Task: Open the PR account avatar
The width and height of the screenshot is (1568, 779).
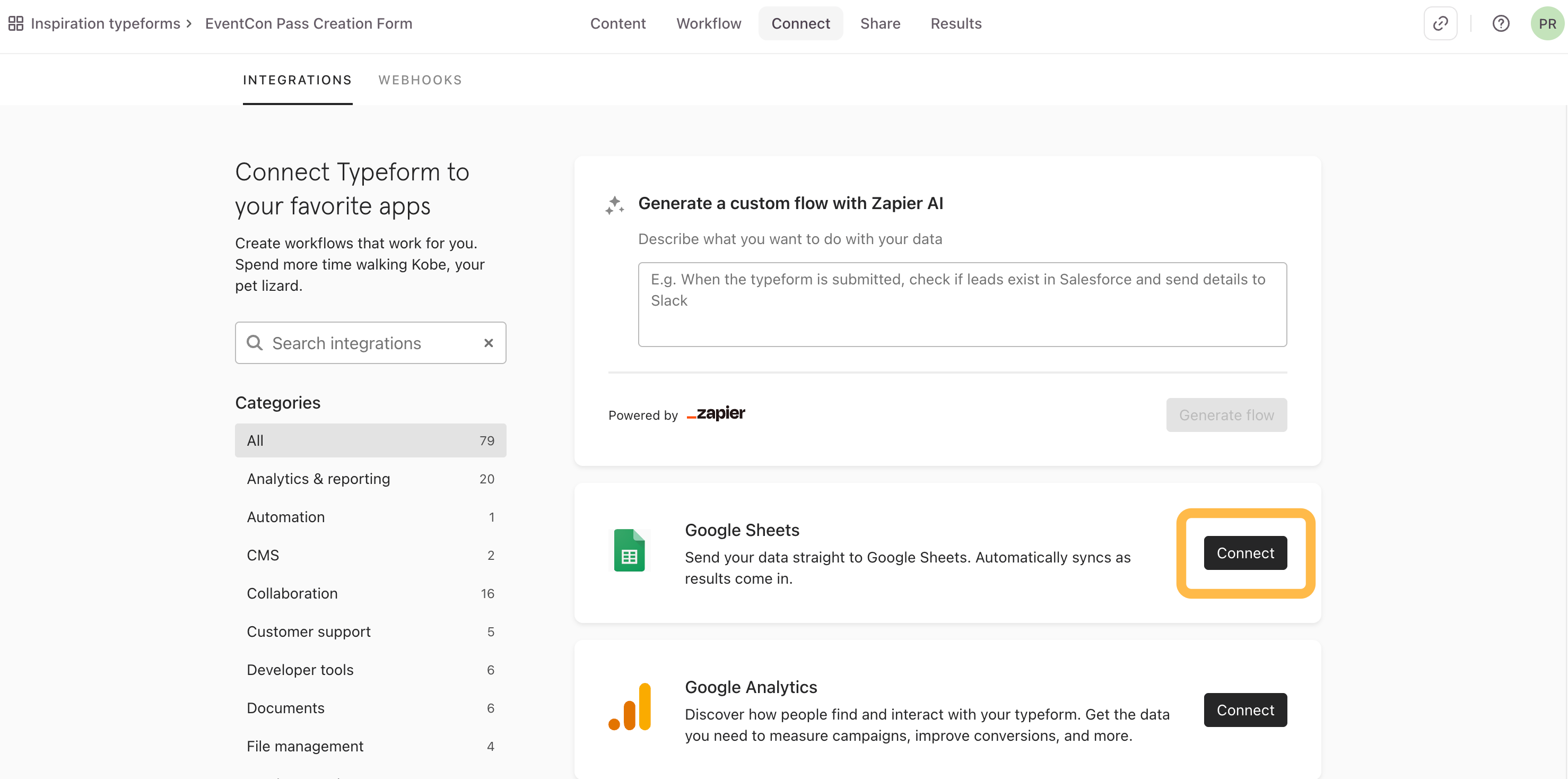Action: [x=1547, y=23]
